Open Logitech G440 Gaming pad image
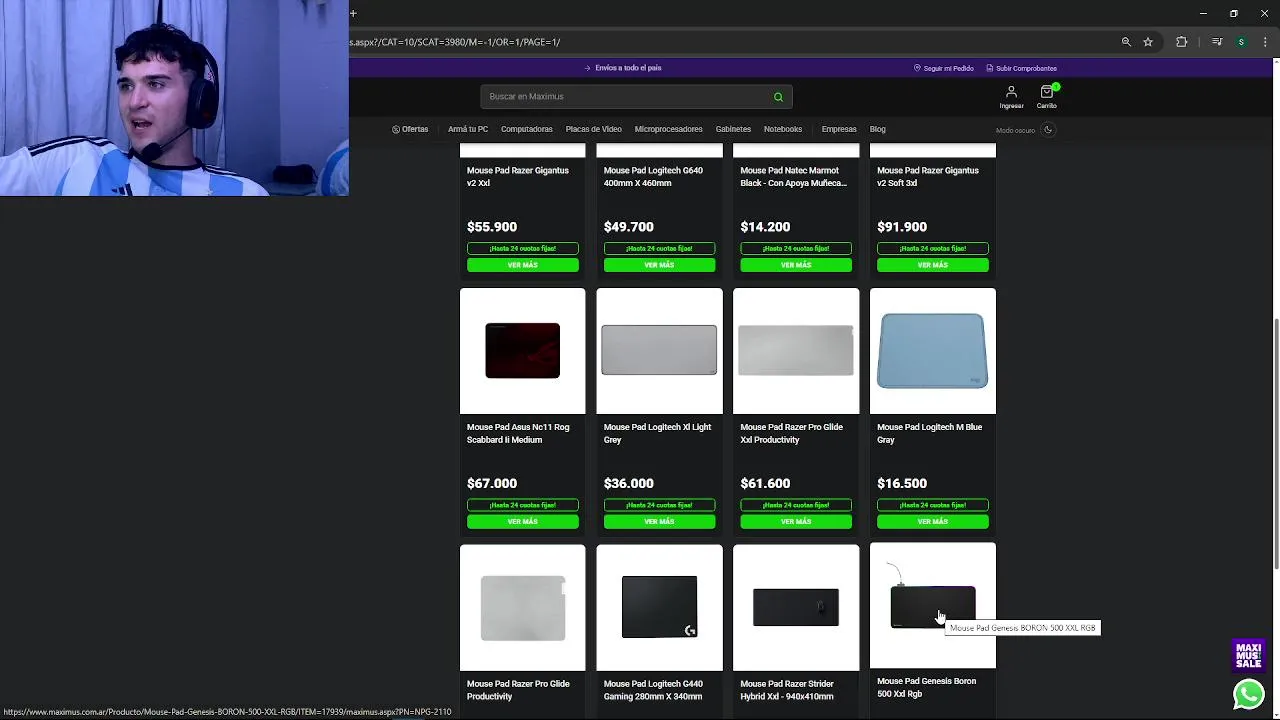The image size is (1280, 720). (x=659, y=608)
